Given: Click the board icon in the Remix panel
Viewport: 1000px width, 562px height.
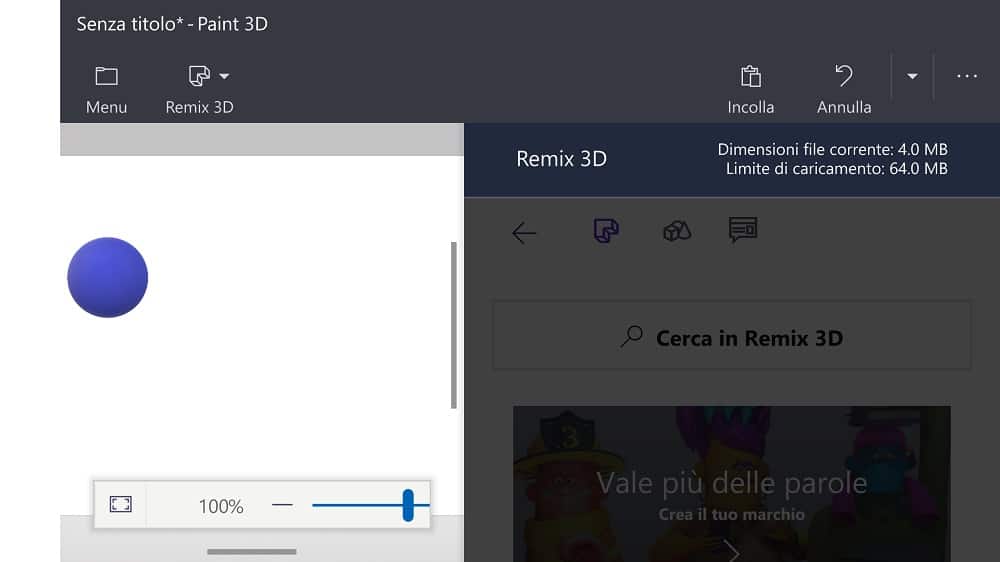Looking at the screenshot, I should [x=743, y=230].
